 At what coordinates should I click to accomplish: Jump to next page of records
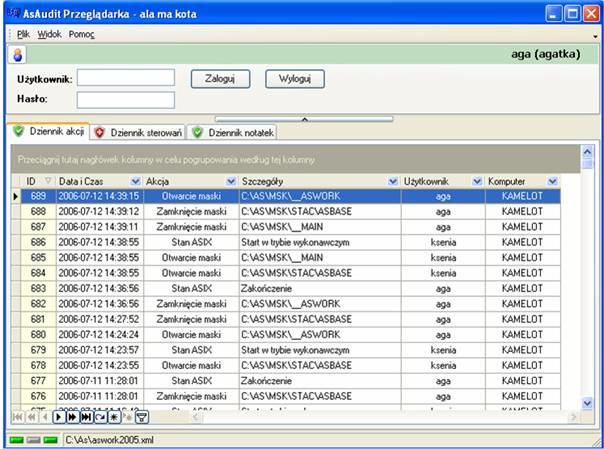pyautogui.click(x=72, y=417)
